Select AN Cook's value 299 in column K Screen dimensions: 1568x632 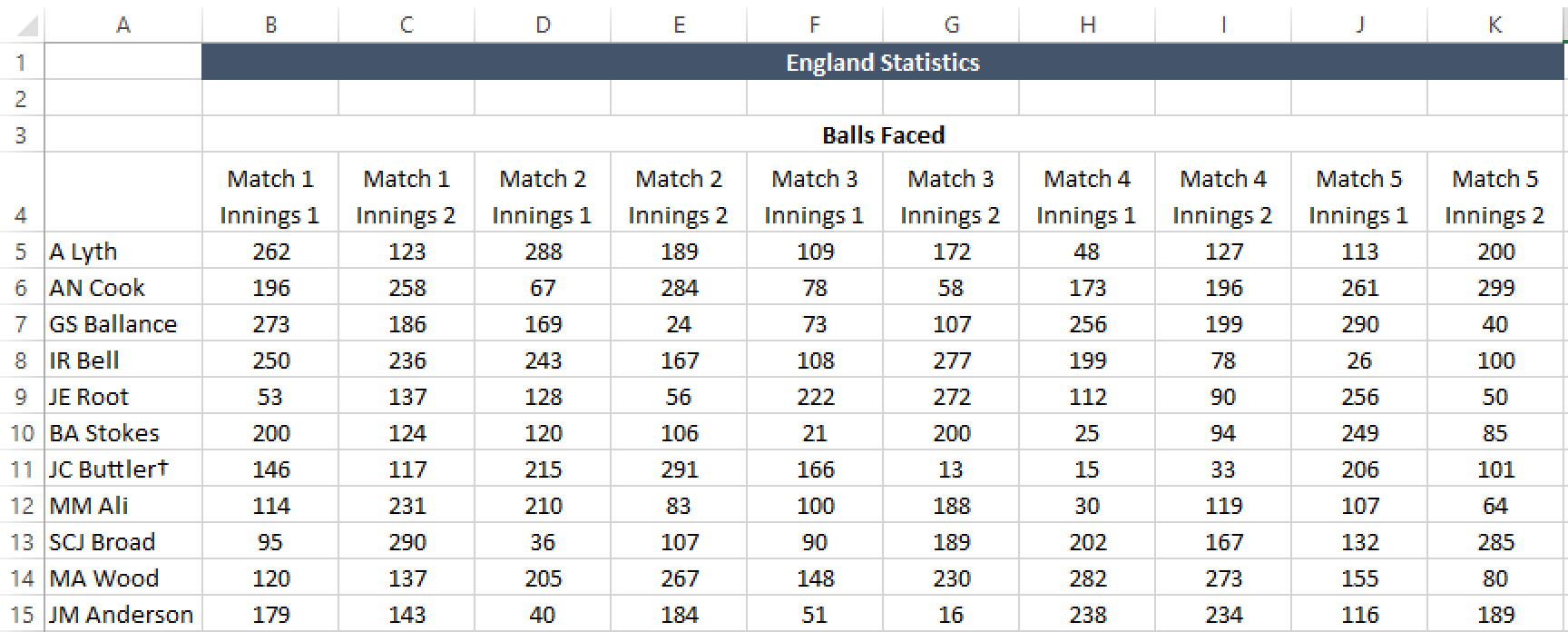pyautogui.click(x=1495, y=288)
